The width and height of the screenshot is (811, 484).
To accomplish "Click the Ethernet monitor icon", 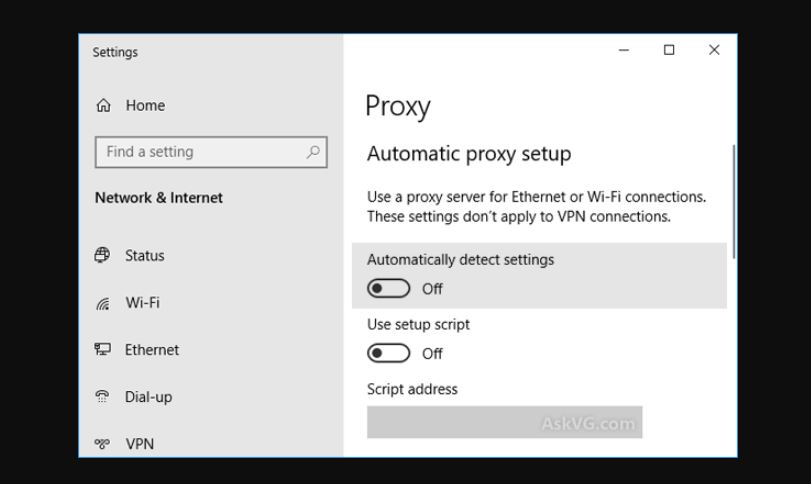I will coord(102,350).
